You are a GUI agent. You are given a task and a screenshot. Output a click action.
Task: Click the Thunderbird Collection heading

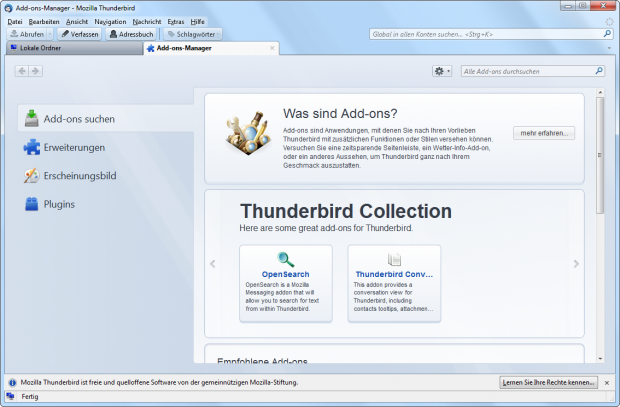(x=346, y=211)
